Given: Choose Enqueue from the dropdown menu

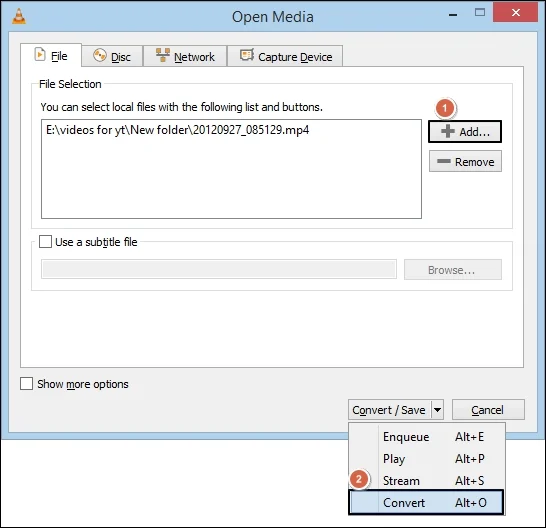Looking at the screenshot, I should 427,437.
